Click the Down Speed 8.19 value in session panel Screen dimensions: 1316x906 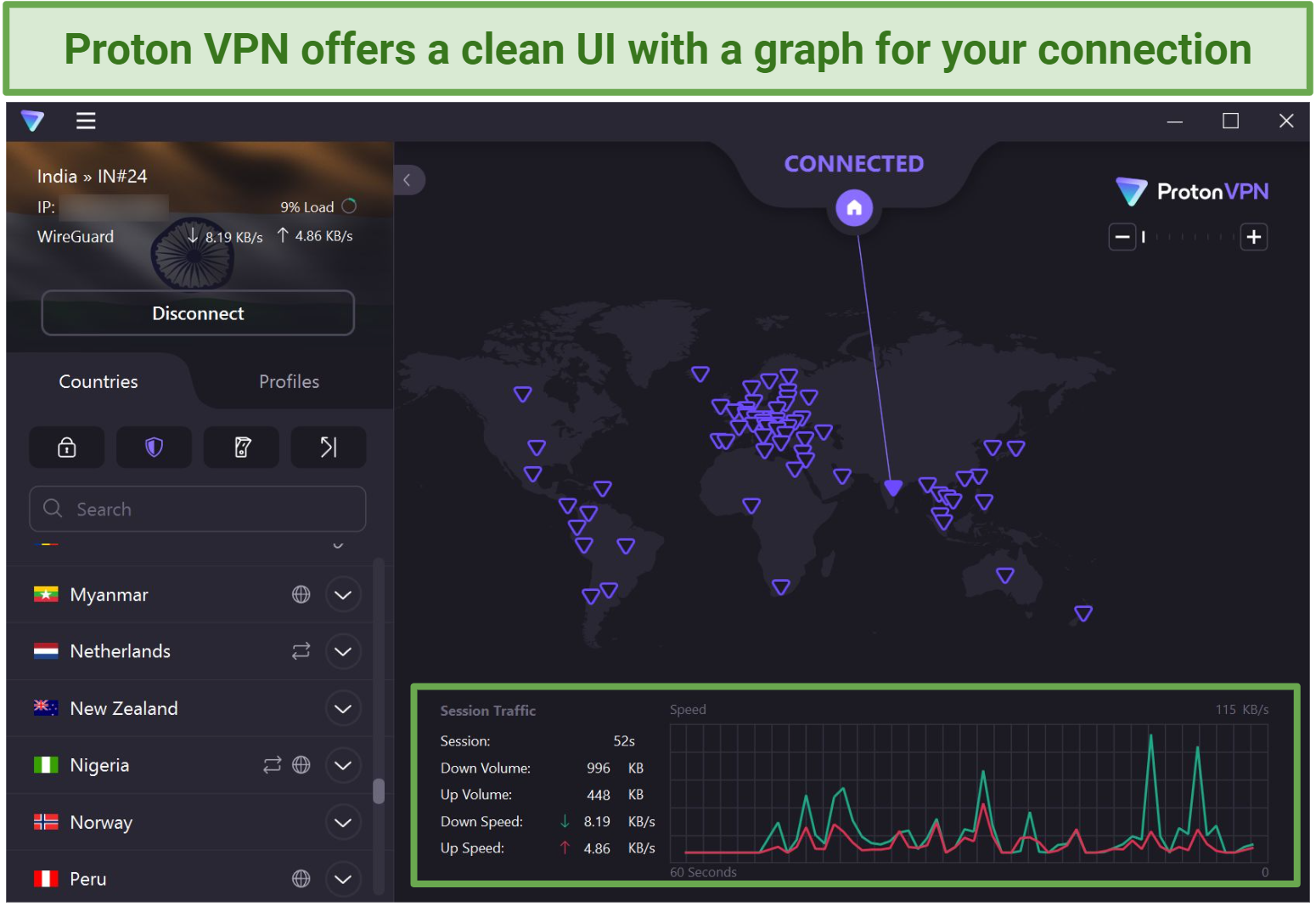click(597, 822)
